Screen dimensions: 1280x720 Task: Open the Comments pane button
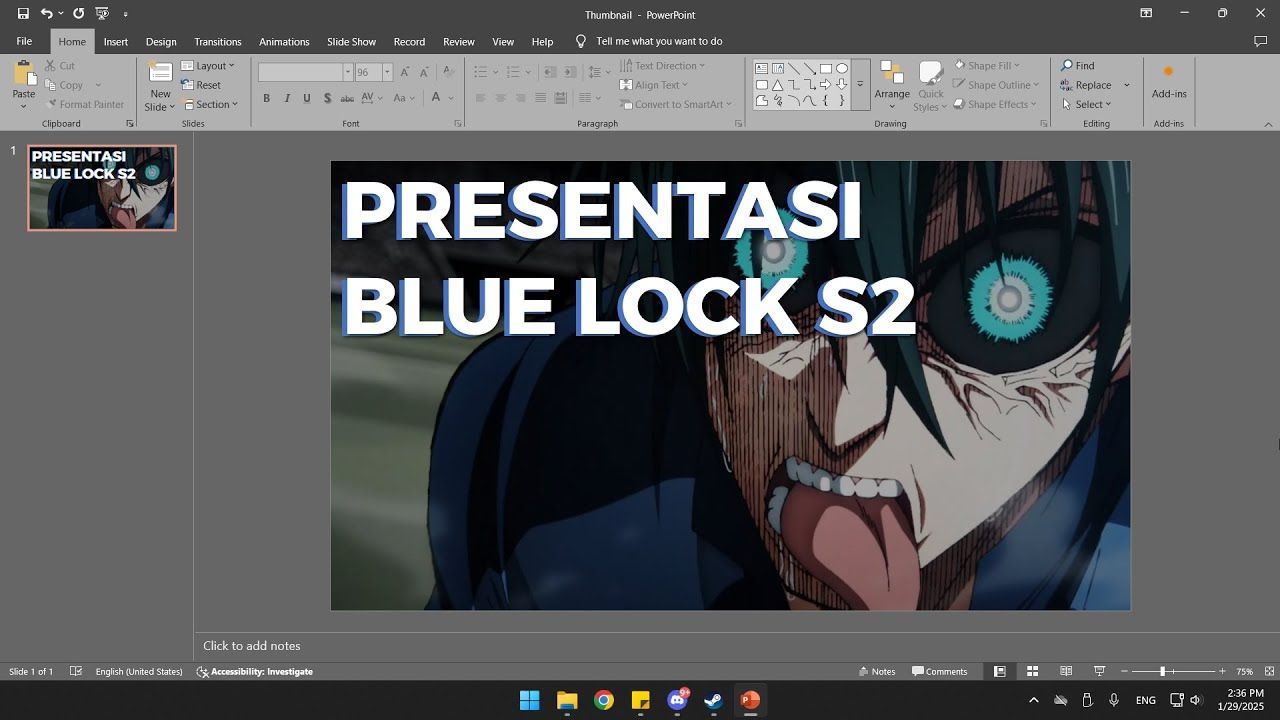pos(939,671)
